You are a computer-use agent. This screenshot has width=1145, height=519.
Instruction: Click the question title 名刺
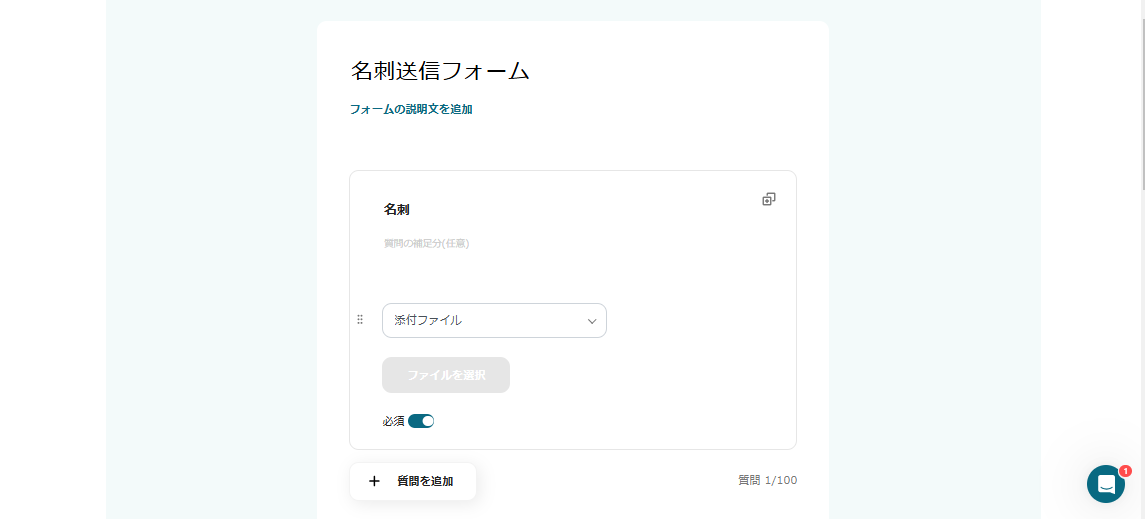point(397,210)
